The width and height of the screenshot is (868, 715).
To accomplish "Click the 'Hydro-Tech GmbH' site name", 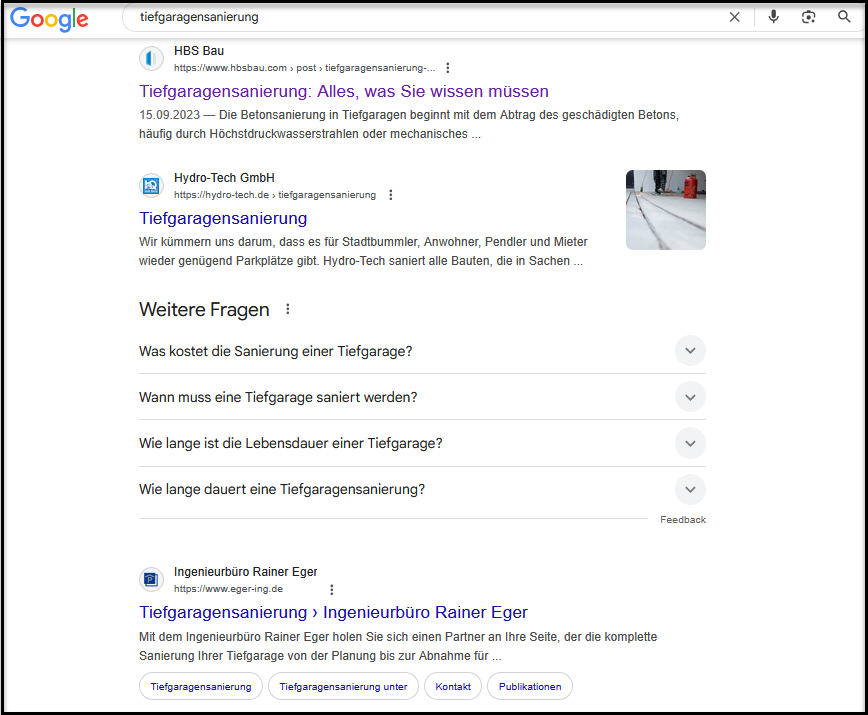I will (224, 178).
